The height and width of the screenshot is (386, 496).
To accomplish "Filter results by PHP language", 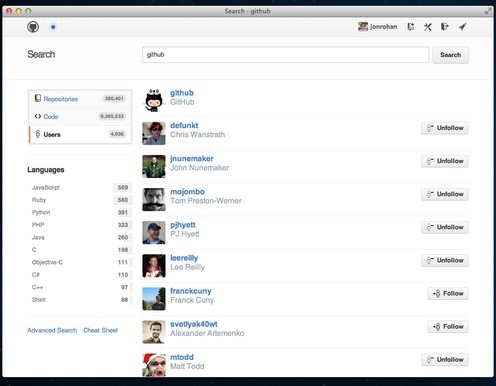I will click(x=80, y=225).
